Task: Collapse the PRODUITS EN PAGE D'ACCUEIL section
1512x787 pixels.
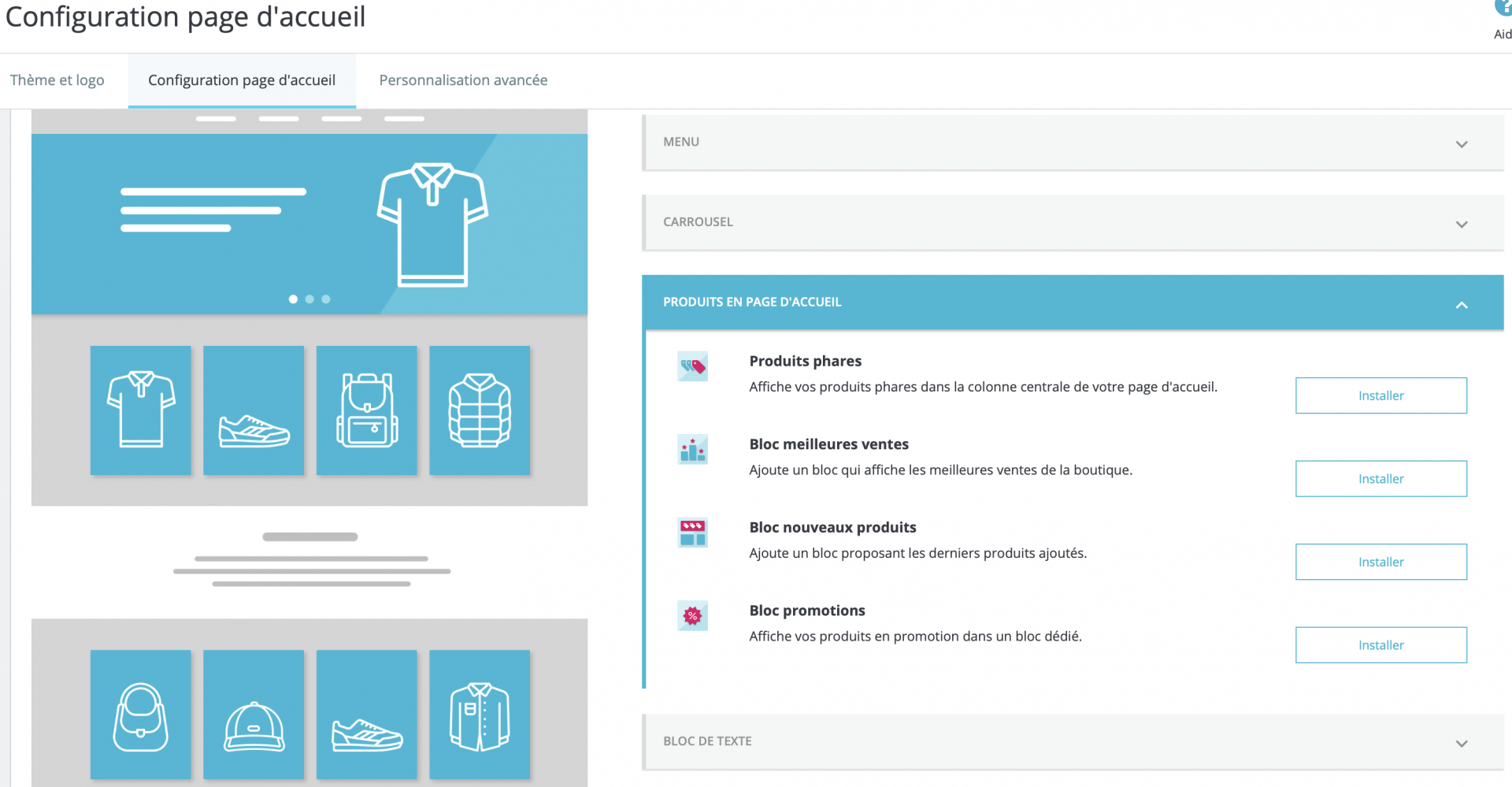Action: [1073, 303]
